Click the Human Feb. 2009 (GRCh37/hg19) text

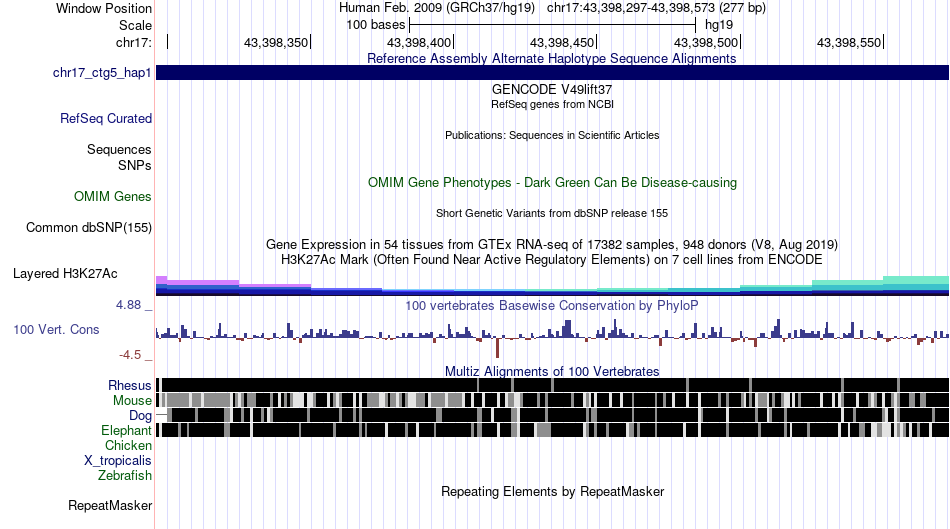[x=437, y=8]
